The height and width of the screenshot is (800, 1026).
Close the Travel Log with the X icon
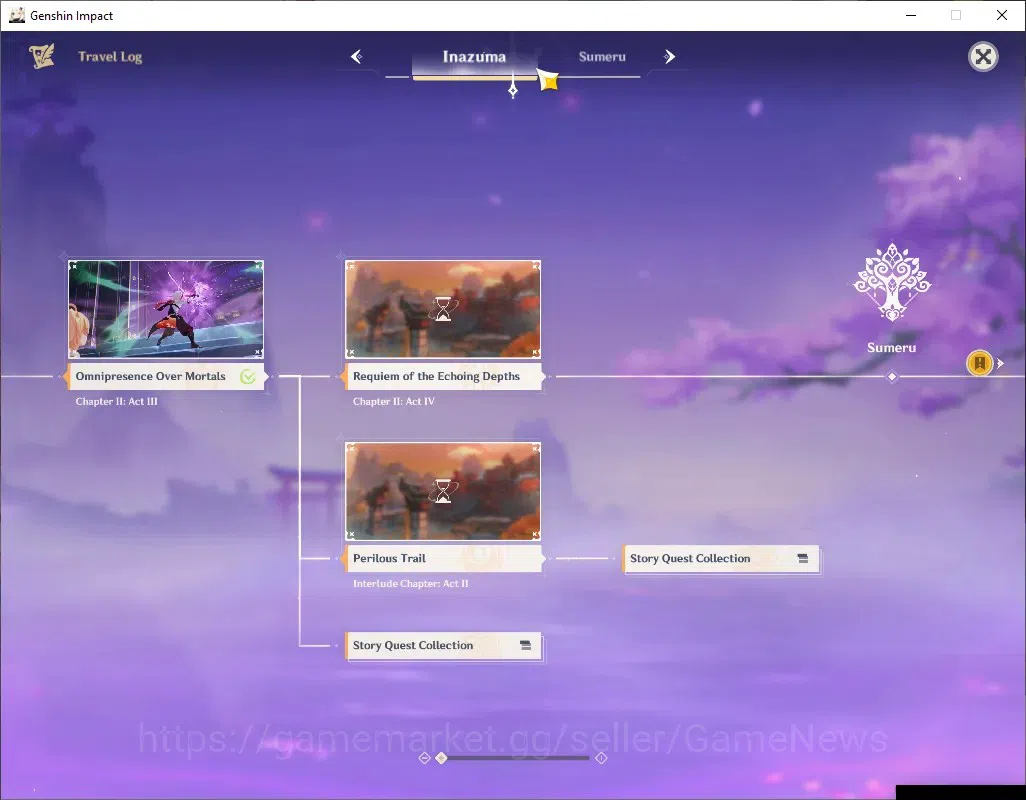(x=983, y=57)
